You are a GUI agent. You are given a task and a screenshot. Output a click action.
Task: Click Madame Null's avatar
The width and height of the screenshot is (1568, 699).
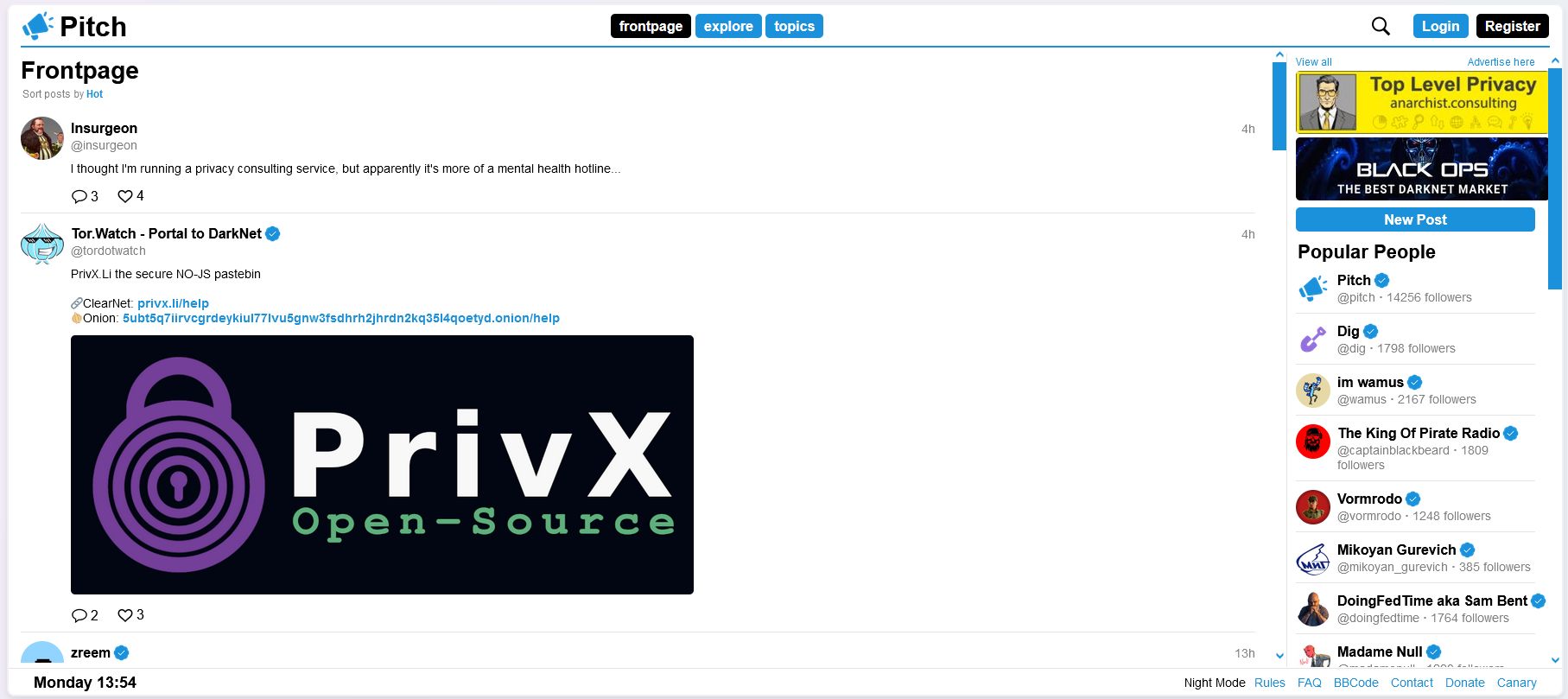pyautogui.click(x=1313, y=656)
